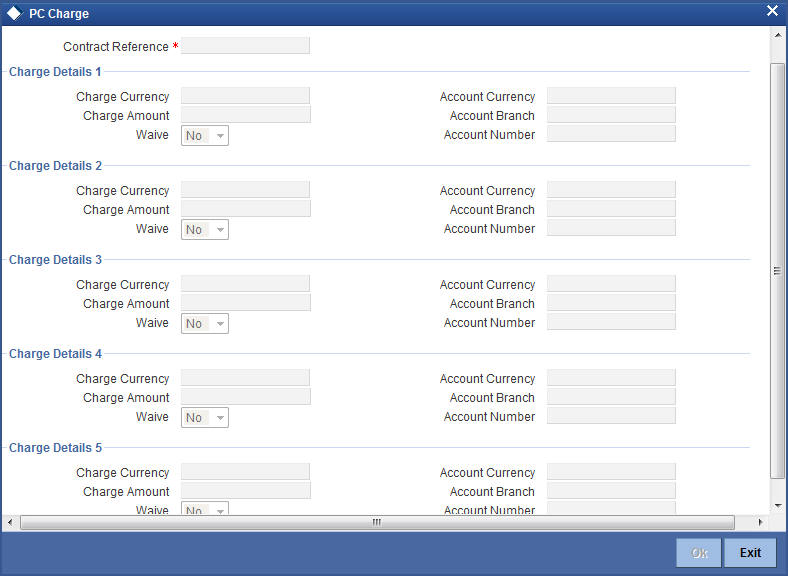Click the horizontal scrollbar right arrow
The image size is (788, 576).
tap(760, 522)
